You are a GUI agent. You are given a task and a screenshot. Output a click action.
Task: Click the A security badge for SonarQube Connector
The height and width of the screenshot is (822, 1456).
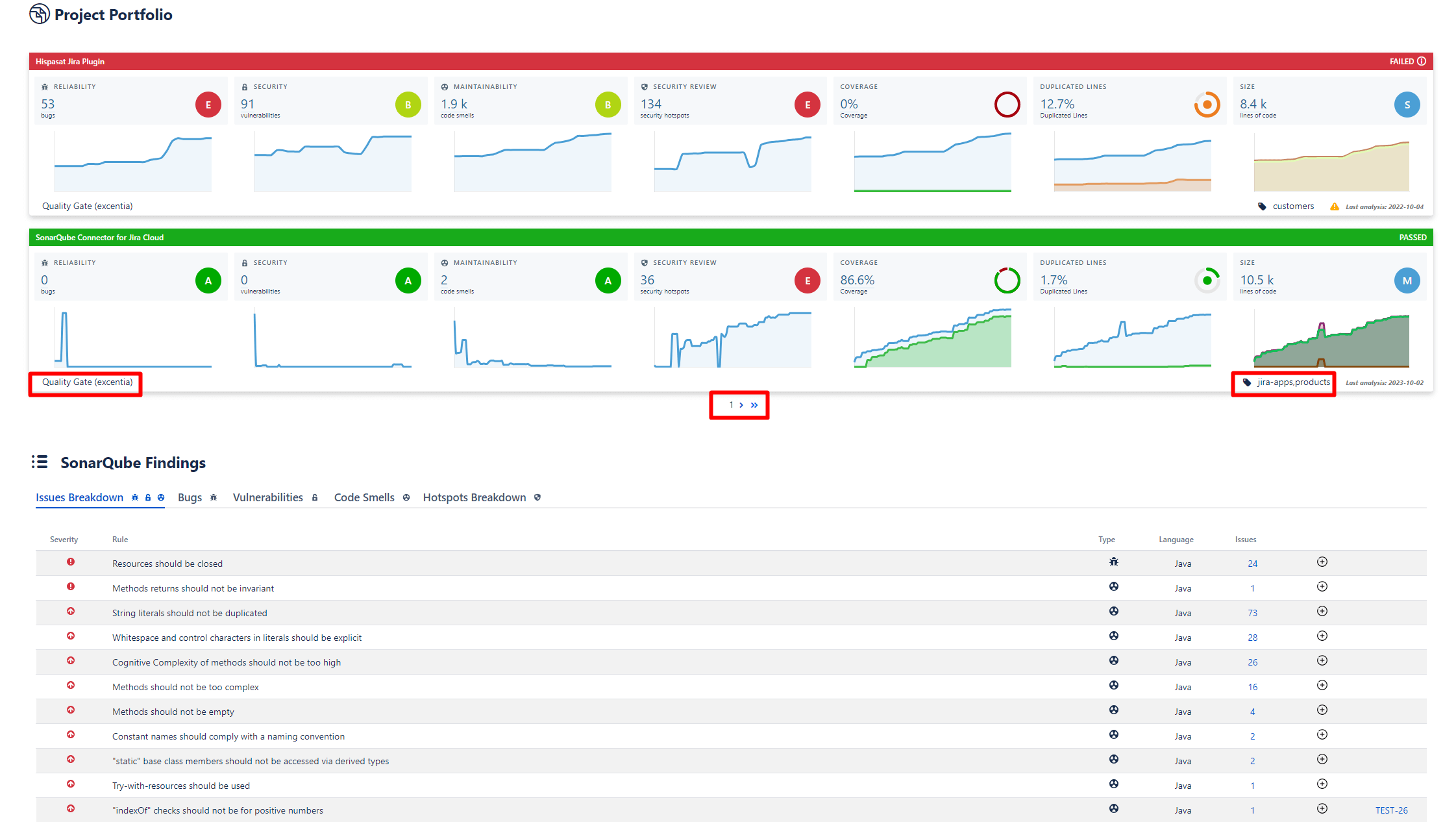click(x=408, y=280)
